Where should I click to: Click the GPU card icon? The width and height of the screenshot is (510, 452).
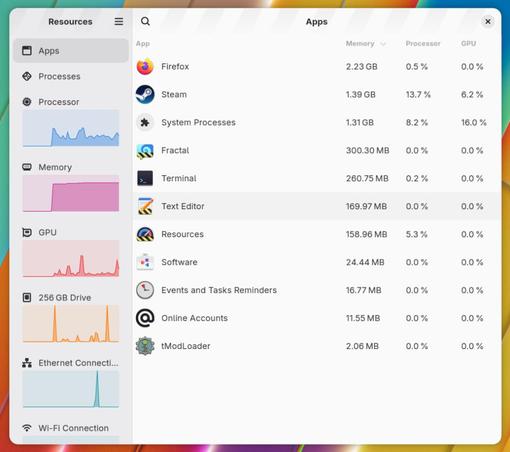tap(27, 232)
